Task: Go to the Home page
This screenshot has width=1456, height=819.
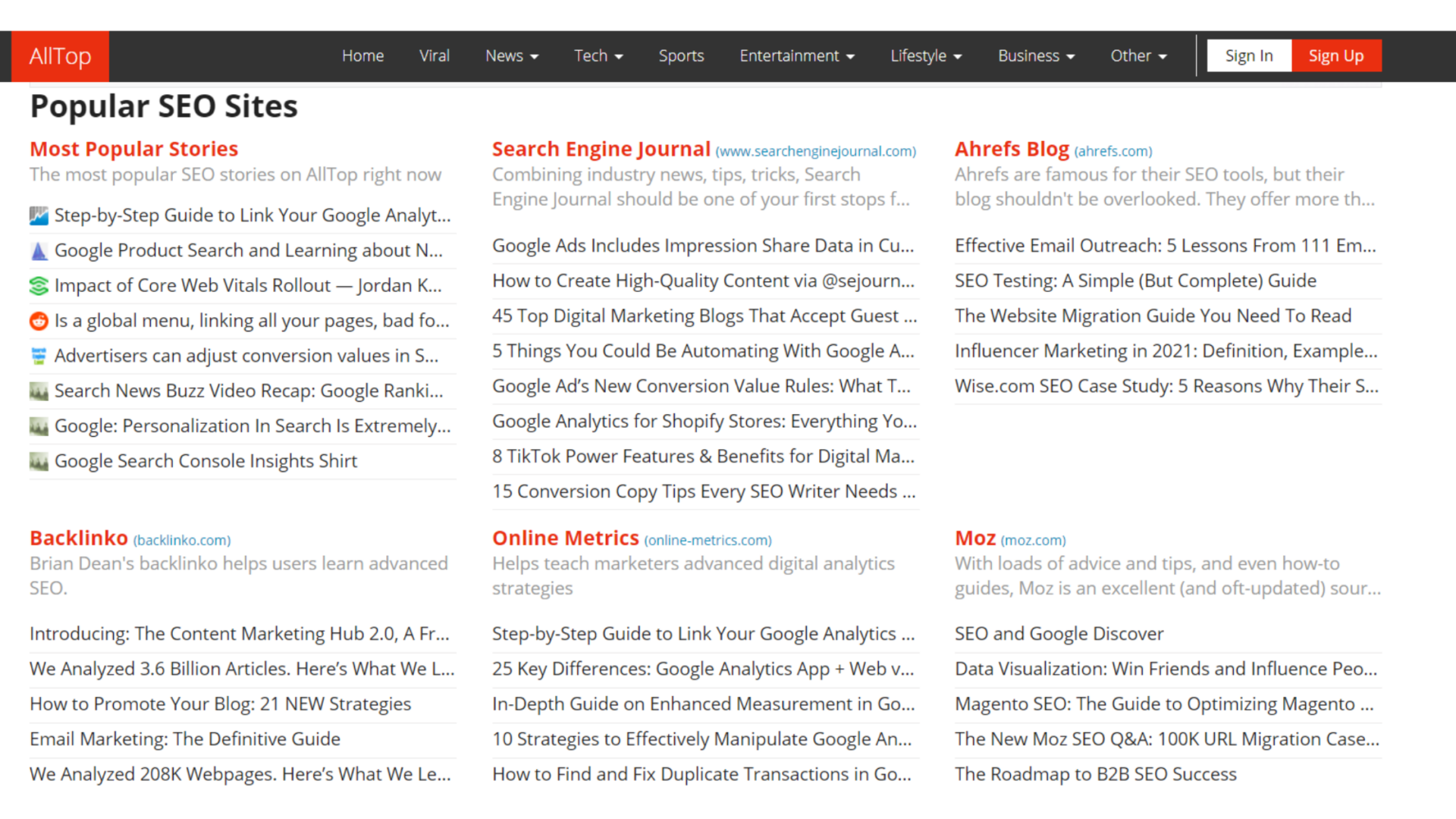Action: tap(362, 56)
